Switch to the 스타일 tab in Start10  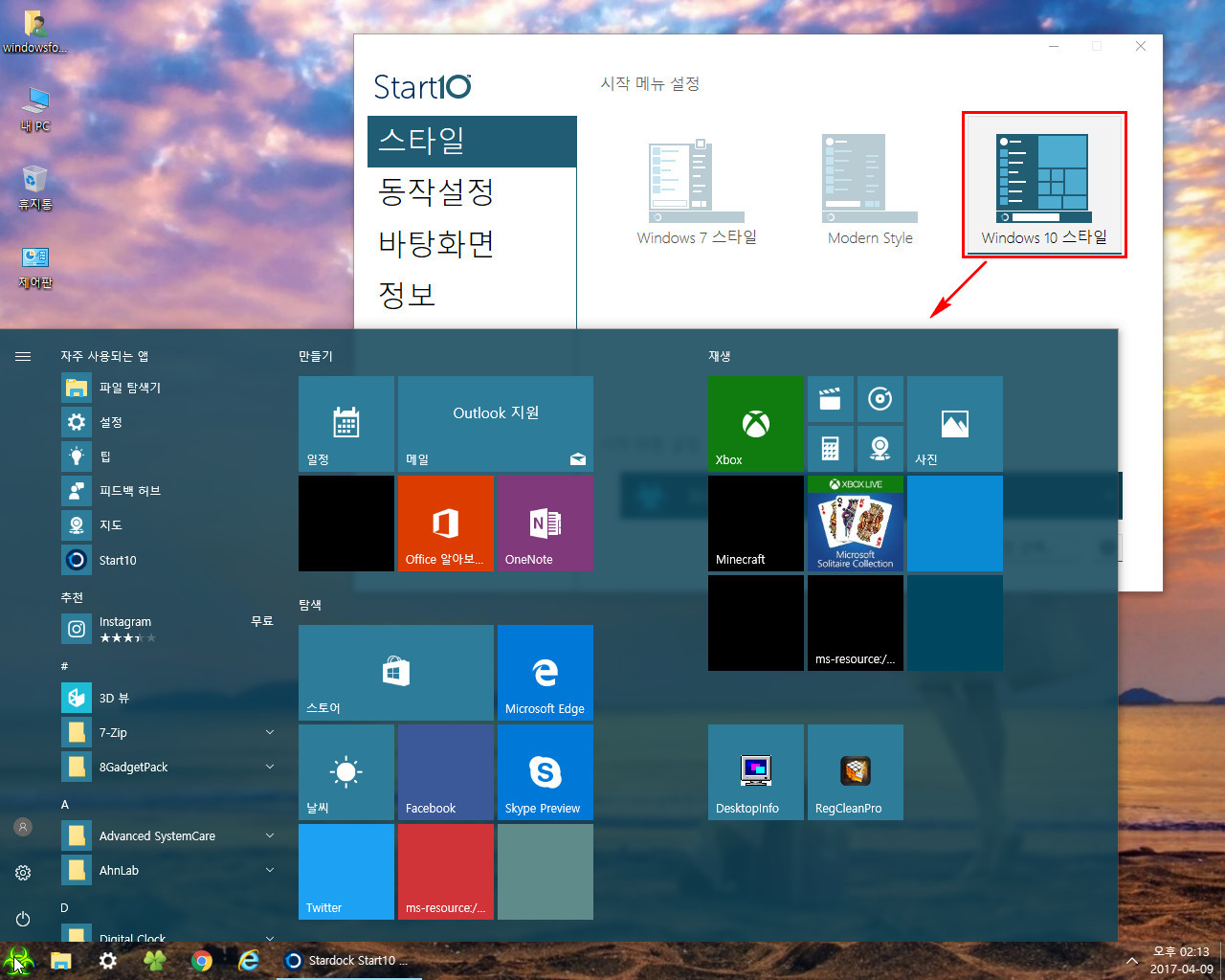coord(472,141)
